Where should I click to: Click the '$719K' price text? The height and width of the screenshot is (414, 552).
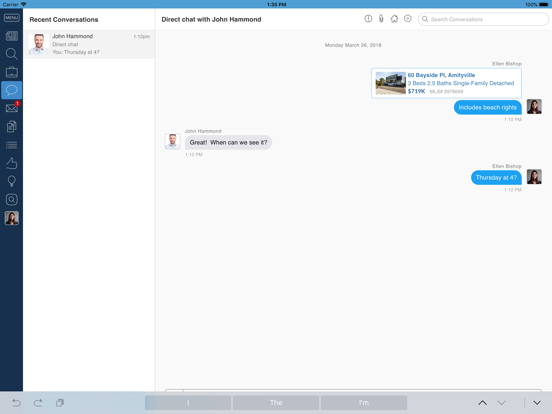416,91
